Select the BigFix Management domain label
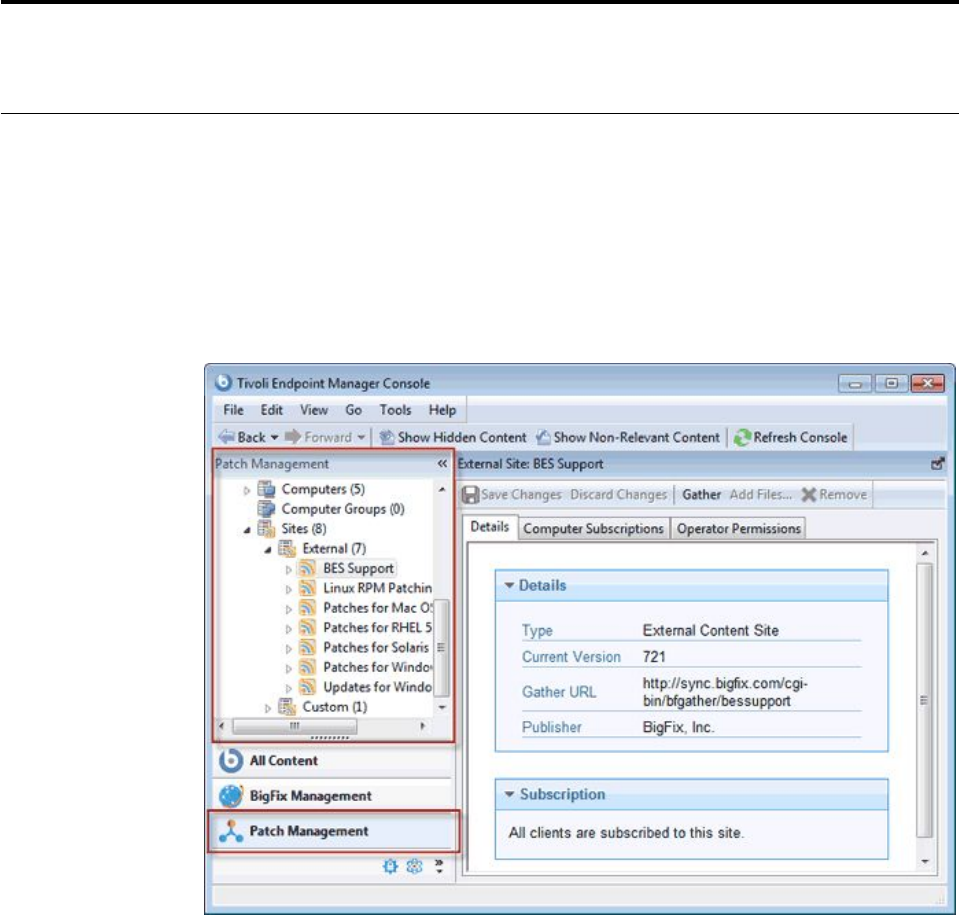Viewport: 959px width, 915px height. 311,796
